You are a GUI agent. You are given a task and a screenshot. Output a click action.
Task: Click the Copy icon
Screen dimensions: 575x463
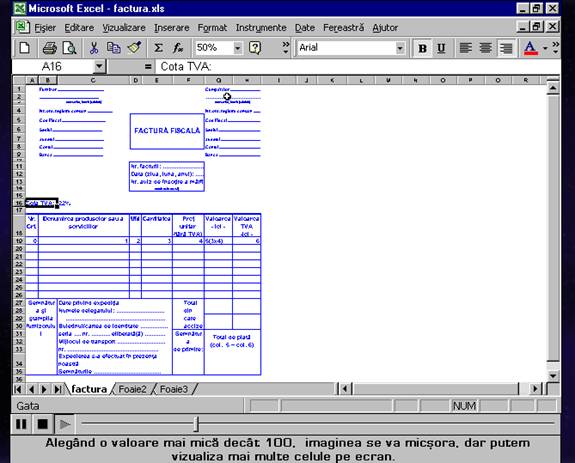[114, 48]
